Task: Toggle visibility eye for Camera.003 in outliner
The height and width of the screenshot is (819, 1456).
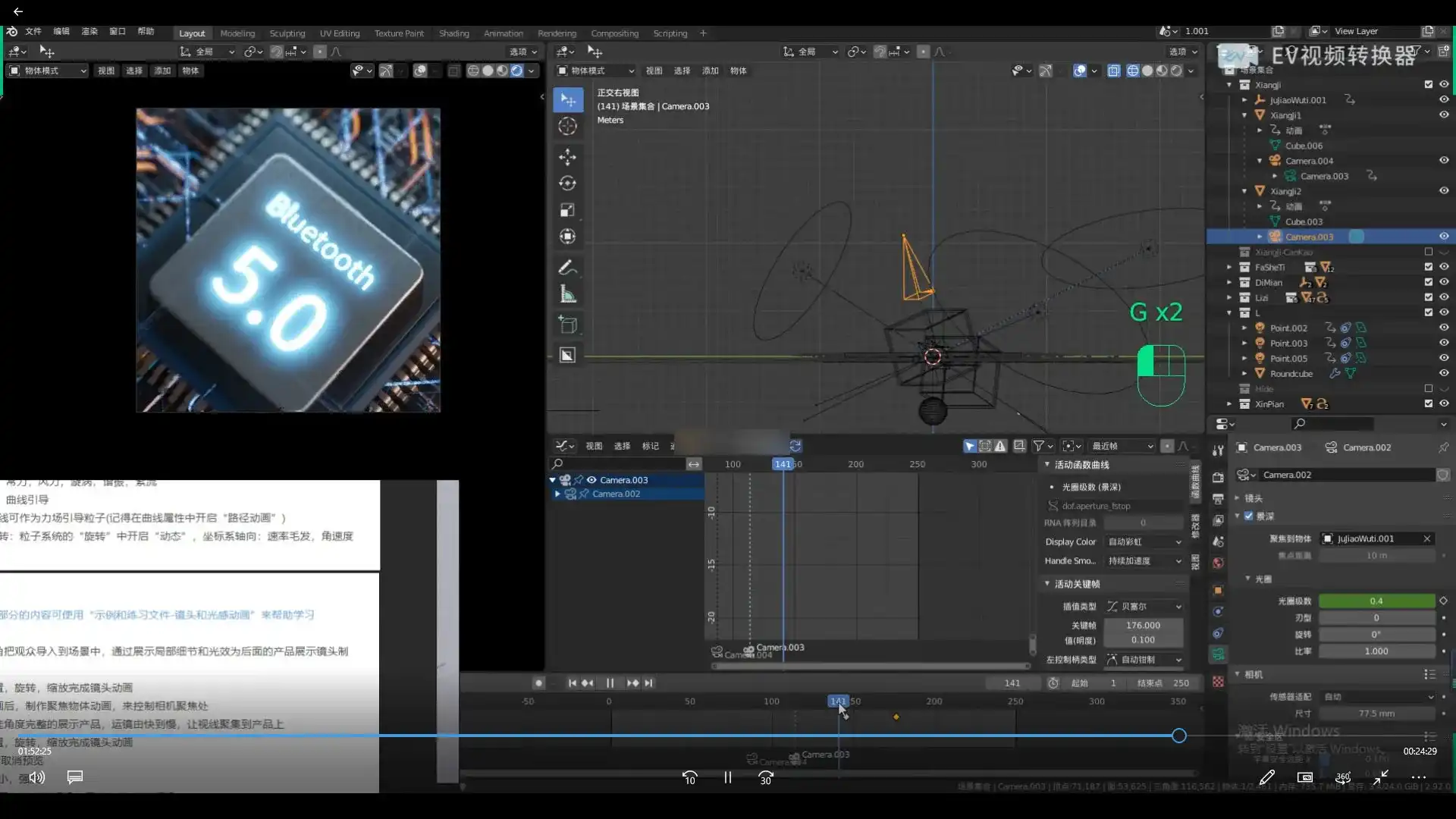Action: tap(1444, 237)
